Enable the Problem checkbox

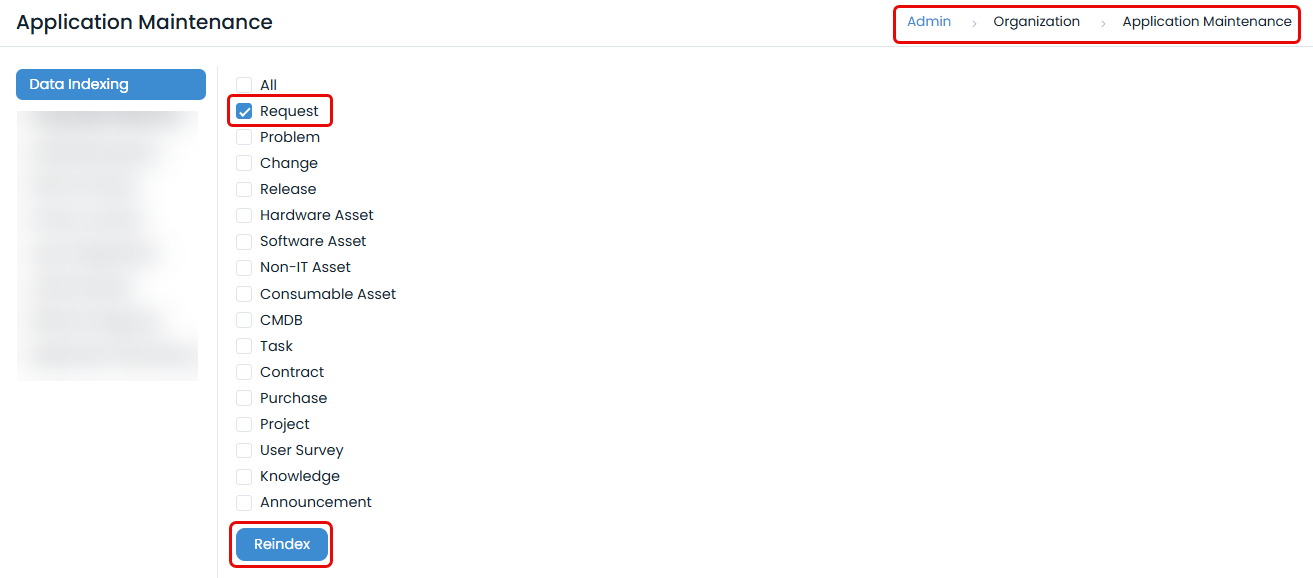[244, 137]
